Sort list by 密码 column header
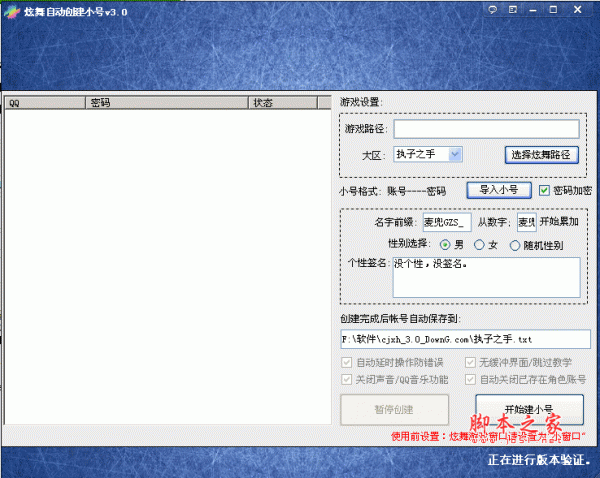600x478 pixels. tap(167, 103)
